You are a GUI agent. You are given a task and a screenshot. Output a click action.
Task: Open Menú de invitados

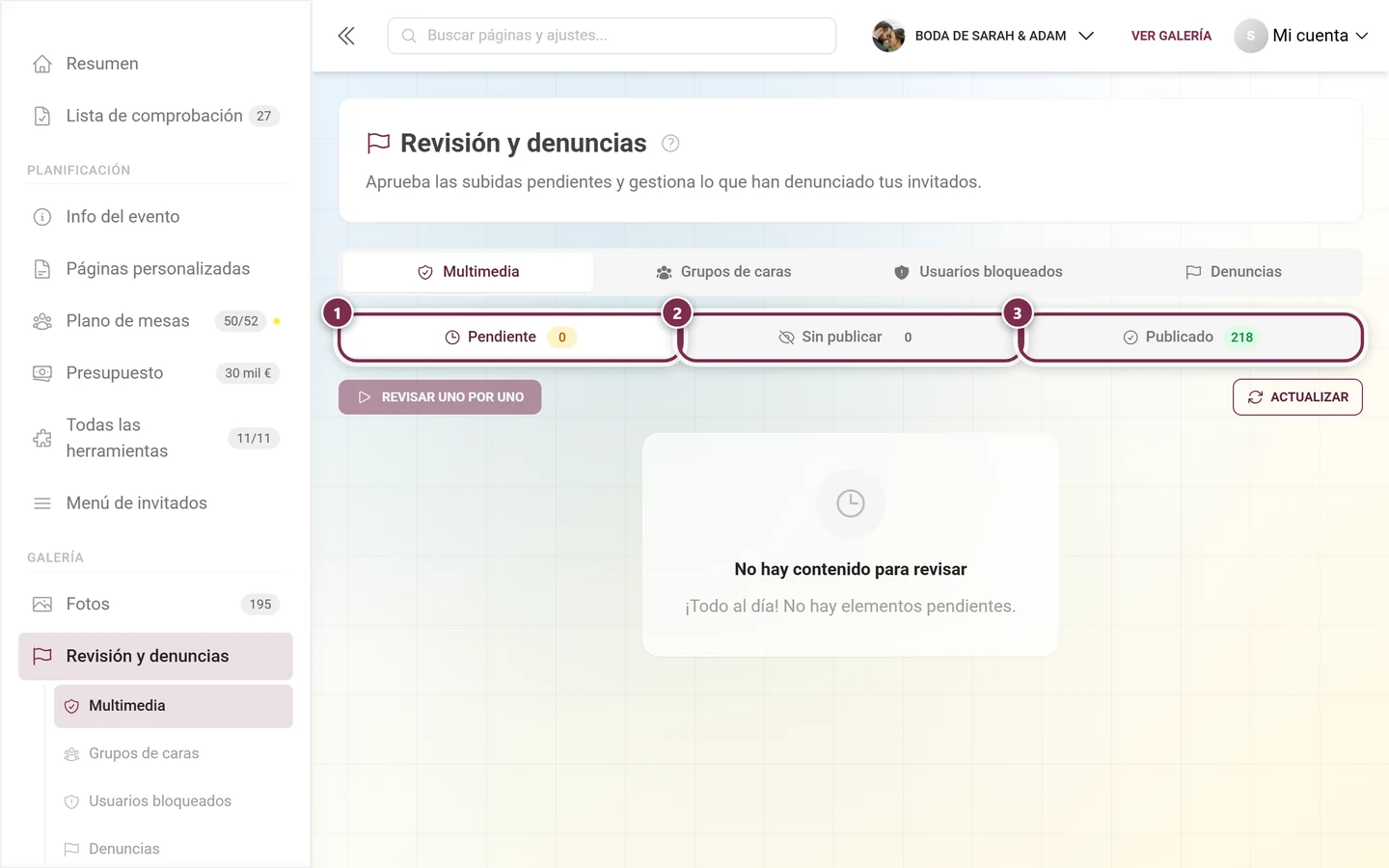(155, 503)
